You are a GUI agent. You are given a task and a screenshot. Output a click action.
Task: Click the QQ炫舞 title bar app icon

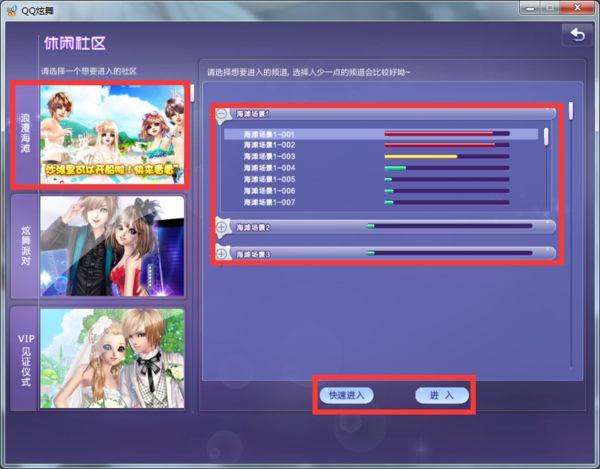click(x=11, y=10)
